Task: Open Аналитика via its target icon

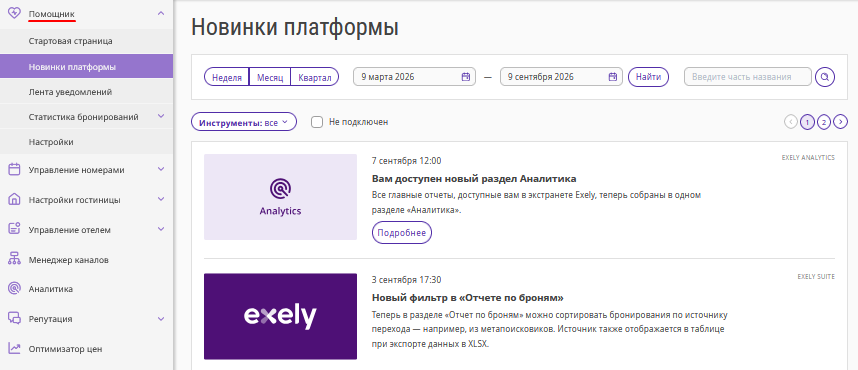Action: [15, 289]
